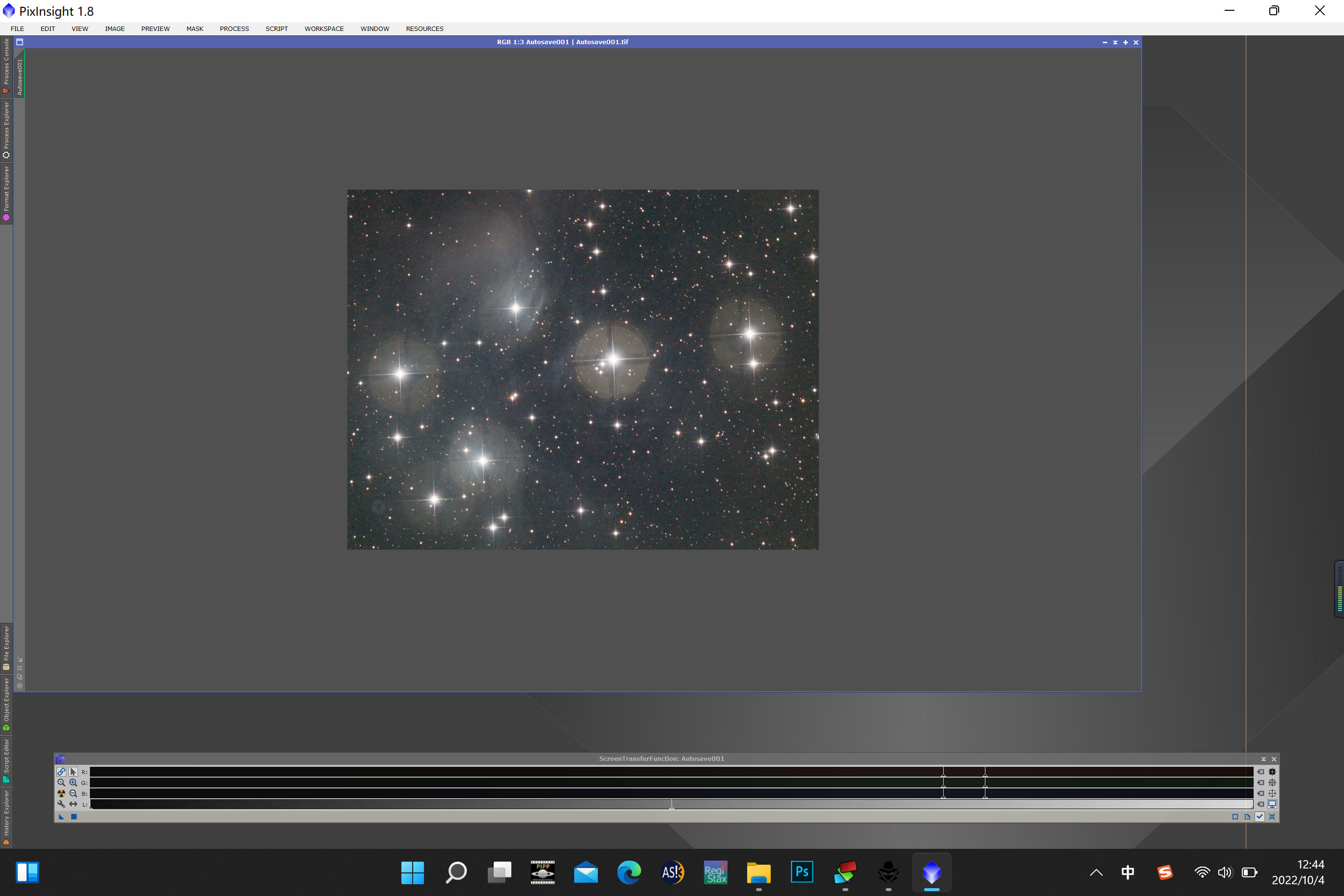
Task: Click the Apply blue square in STF
Action: pyautogui.click(x=74, y=817)
